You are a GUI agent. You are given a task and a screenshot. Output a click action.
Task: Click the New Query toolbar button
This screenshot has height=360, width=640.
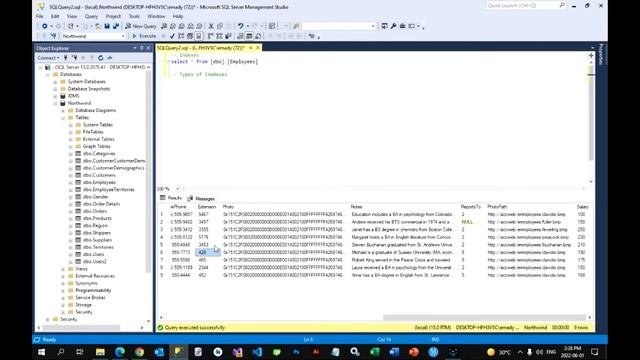click(x=141, y=26)
